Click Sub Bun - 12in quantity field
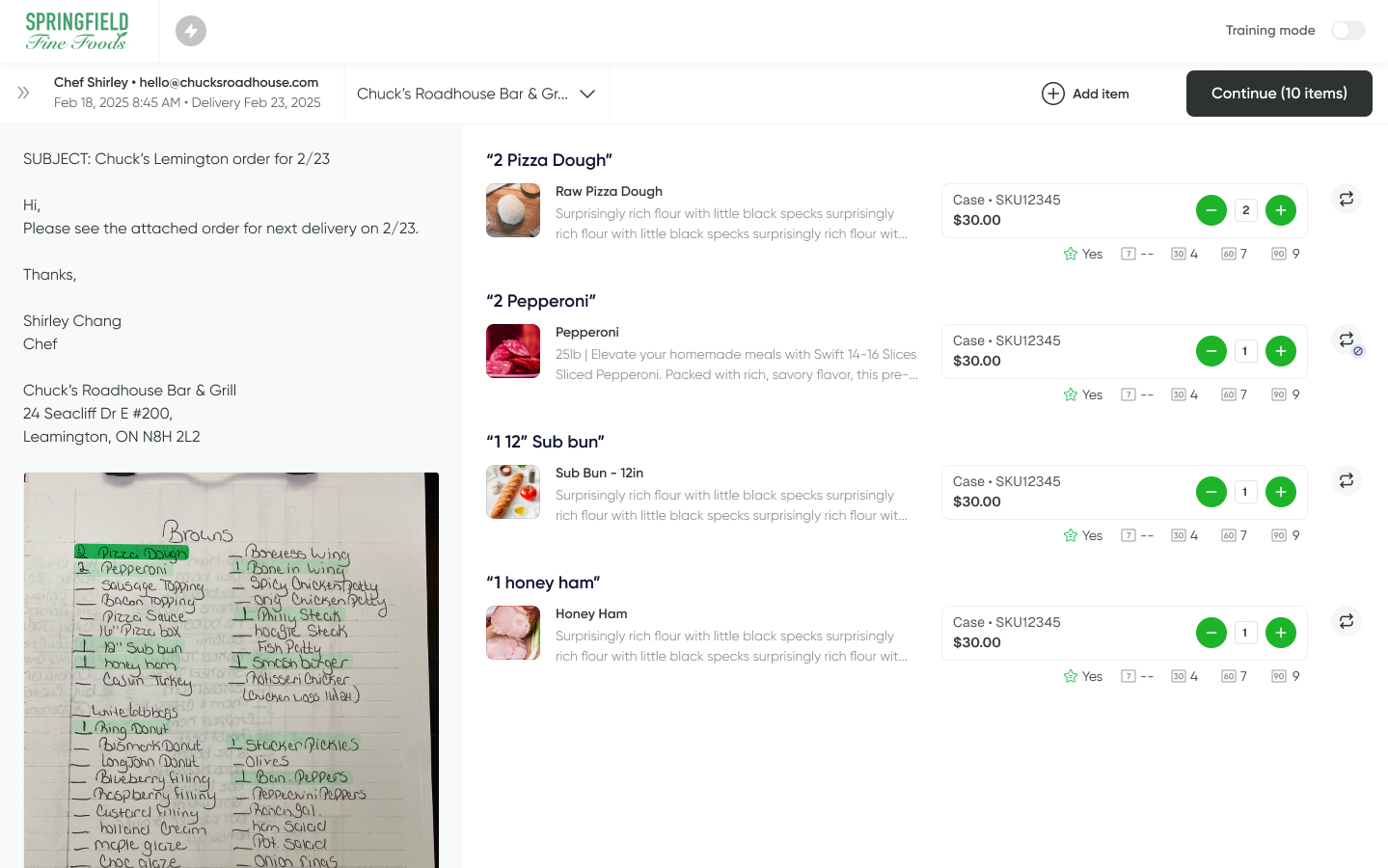The width and height of the screenshot is (1388, 868). [1245, 492]
